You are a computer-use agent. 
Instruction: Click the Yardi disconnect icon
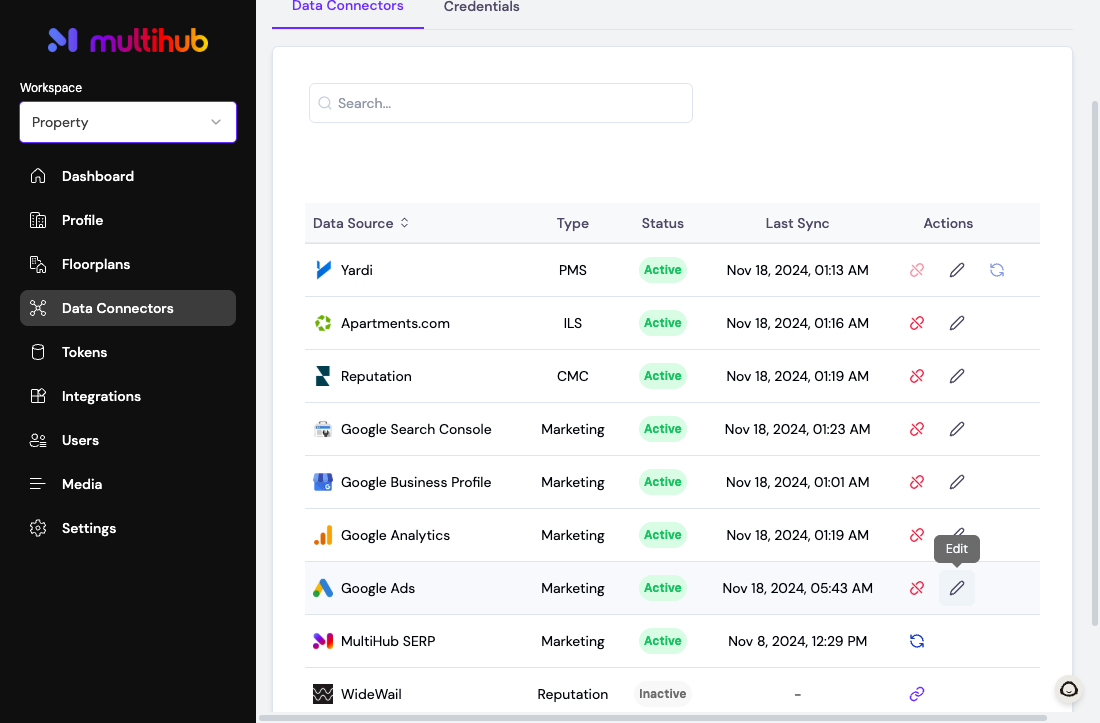pos(916,270)
